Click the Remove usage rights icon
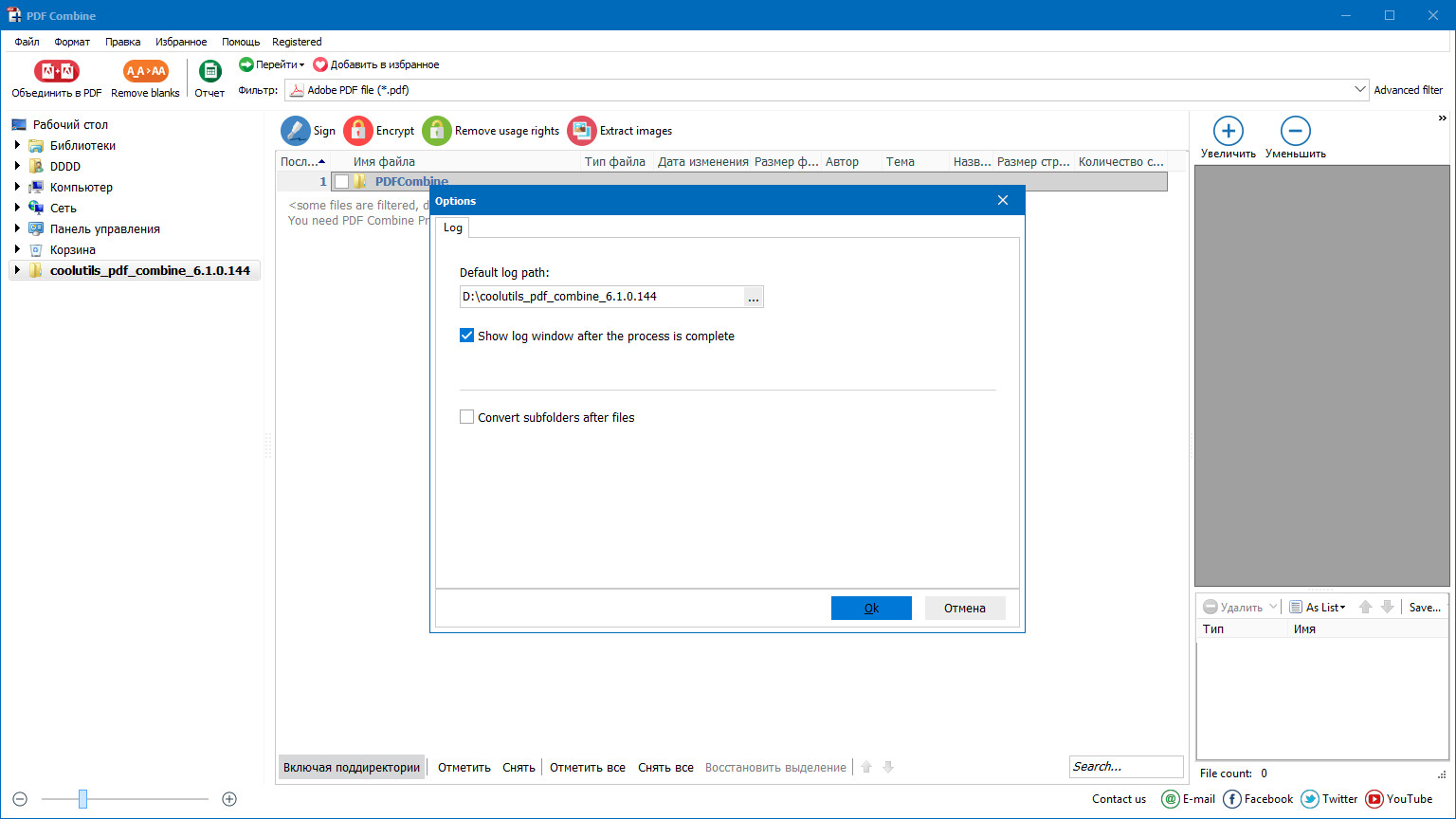The image size is (1456, 819). point(437,131)
